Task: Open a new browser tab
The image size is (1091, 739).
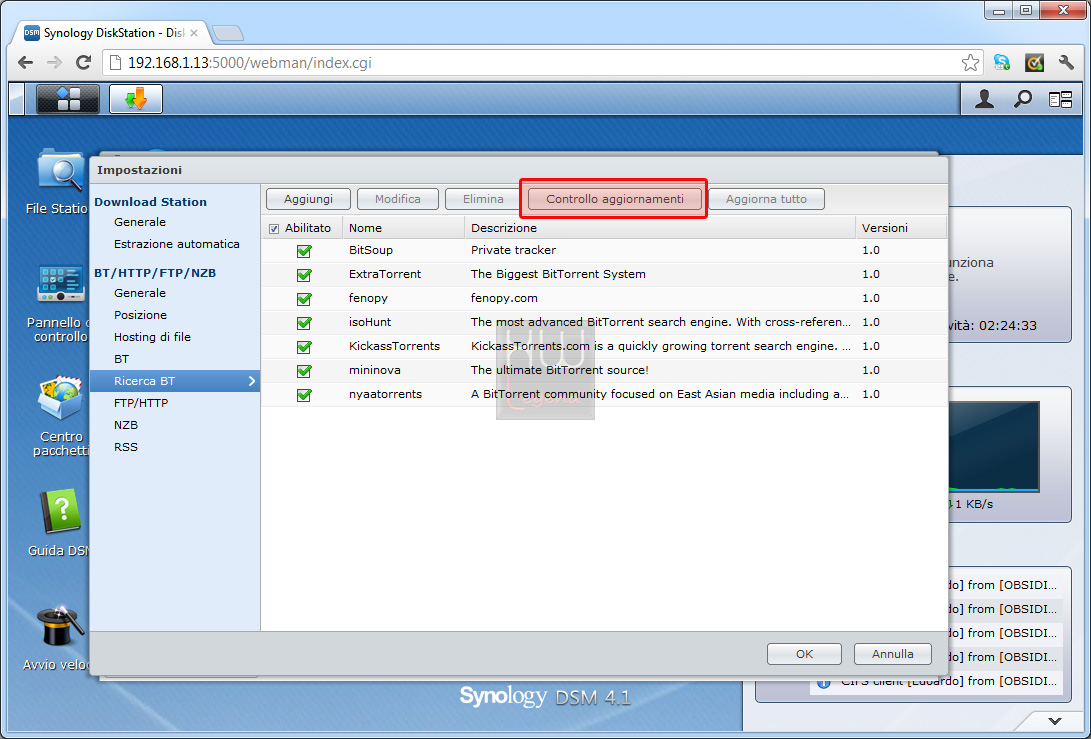Action: click(228, 33)
